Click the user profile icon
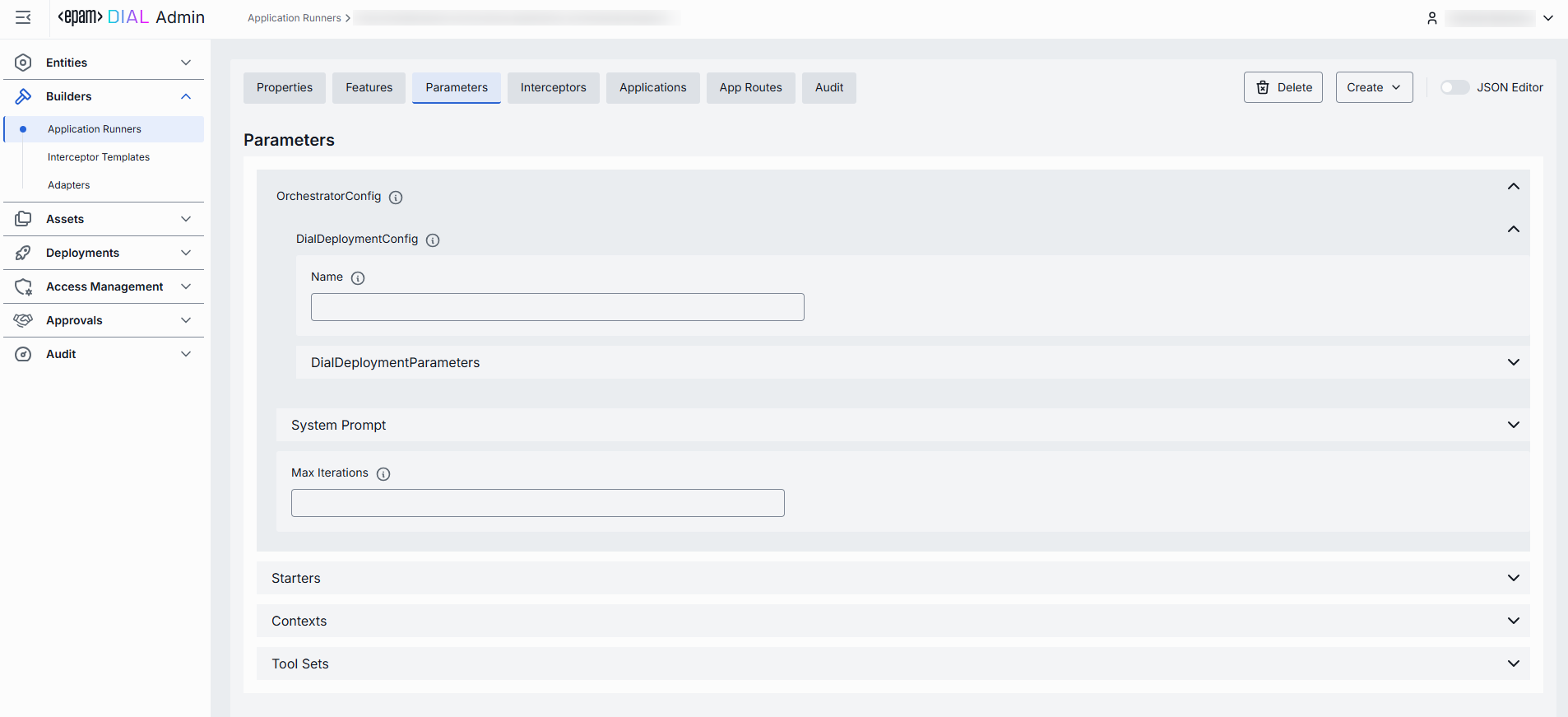1568x717 pixels. (x=1431, y=18)
